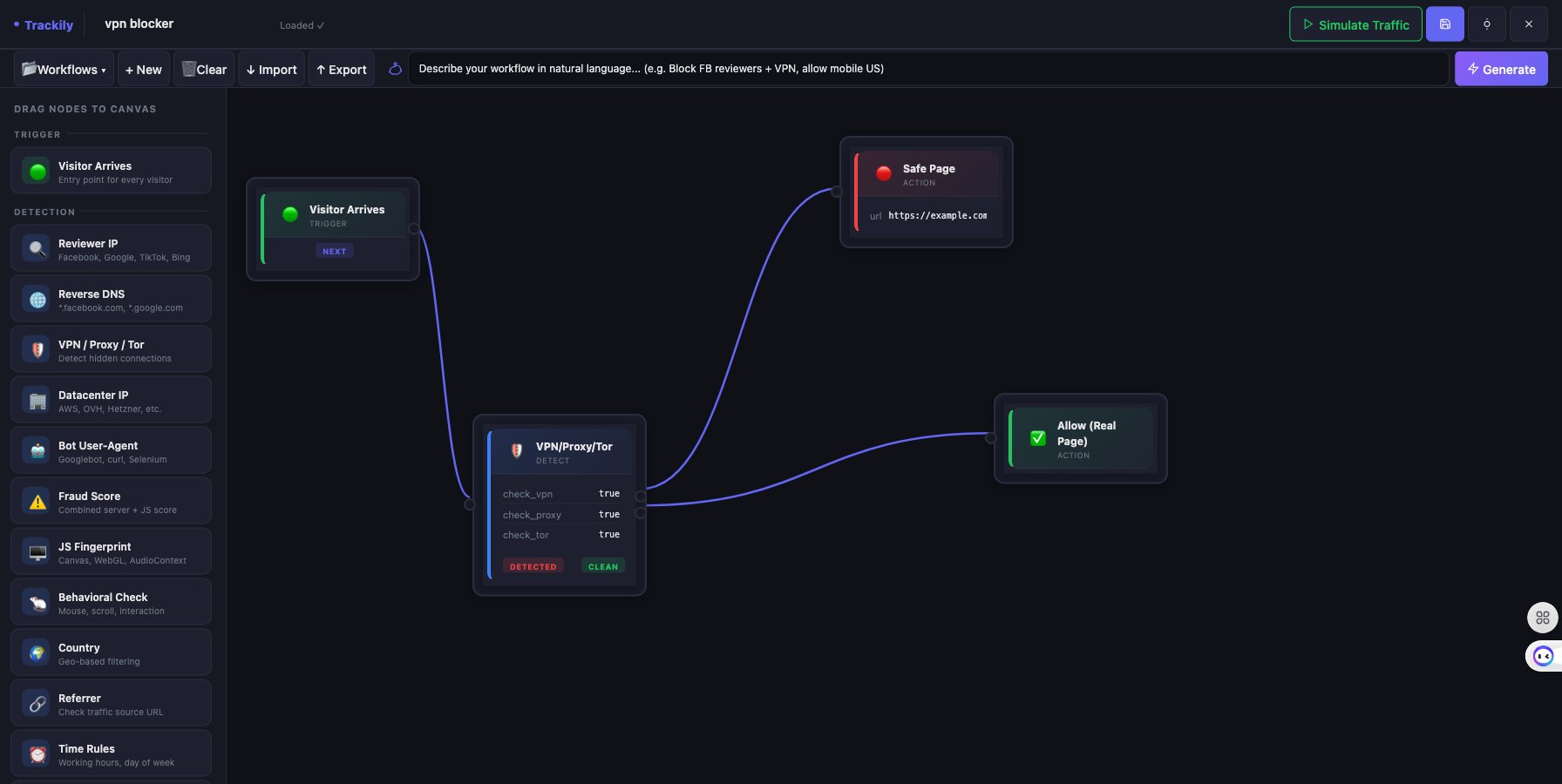Click the Loaded status indicator
1562x784 pixels.
point(302,25)
